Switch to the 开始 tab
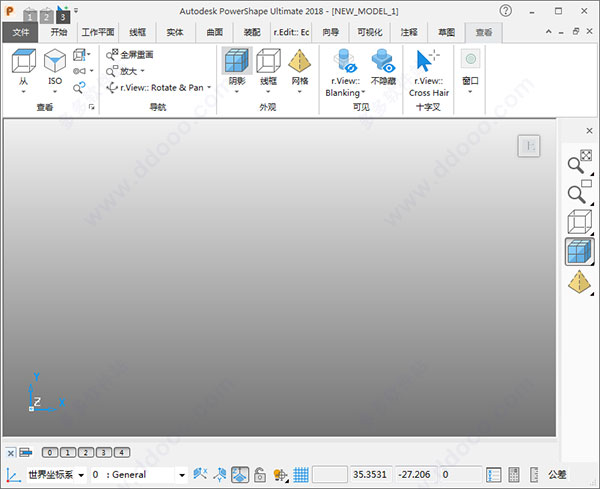This screenshot has width=600, height=489. (59, 32)
